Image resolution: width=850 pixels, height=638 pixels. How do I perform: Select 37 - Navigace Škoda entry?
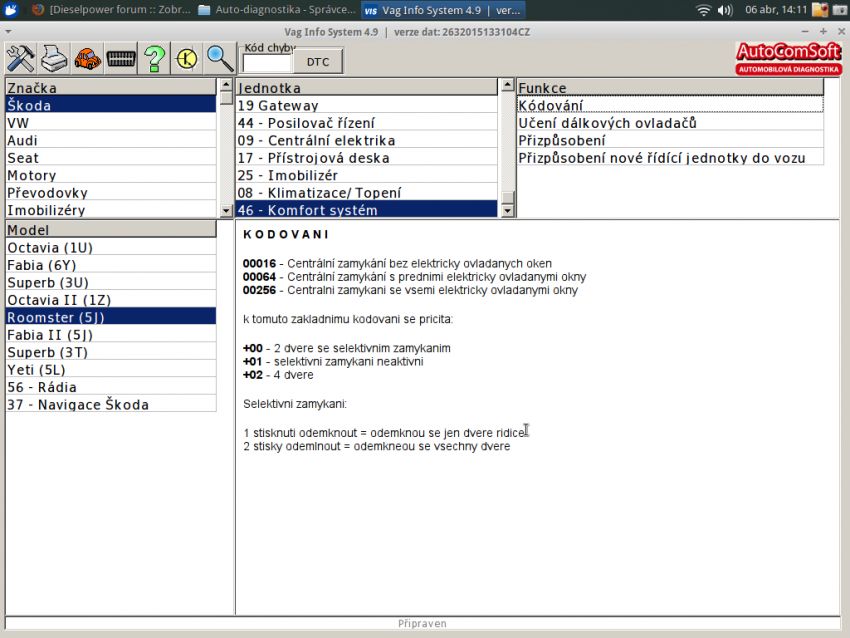tap(111, 404)
